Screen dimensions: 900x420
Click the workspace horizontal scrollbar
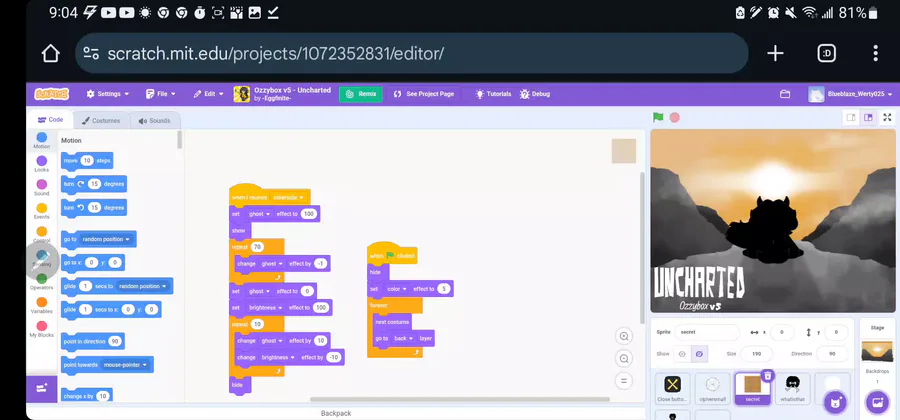[x=459, y=399]
